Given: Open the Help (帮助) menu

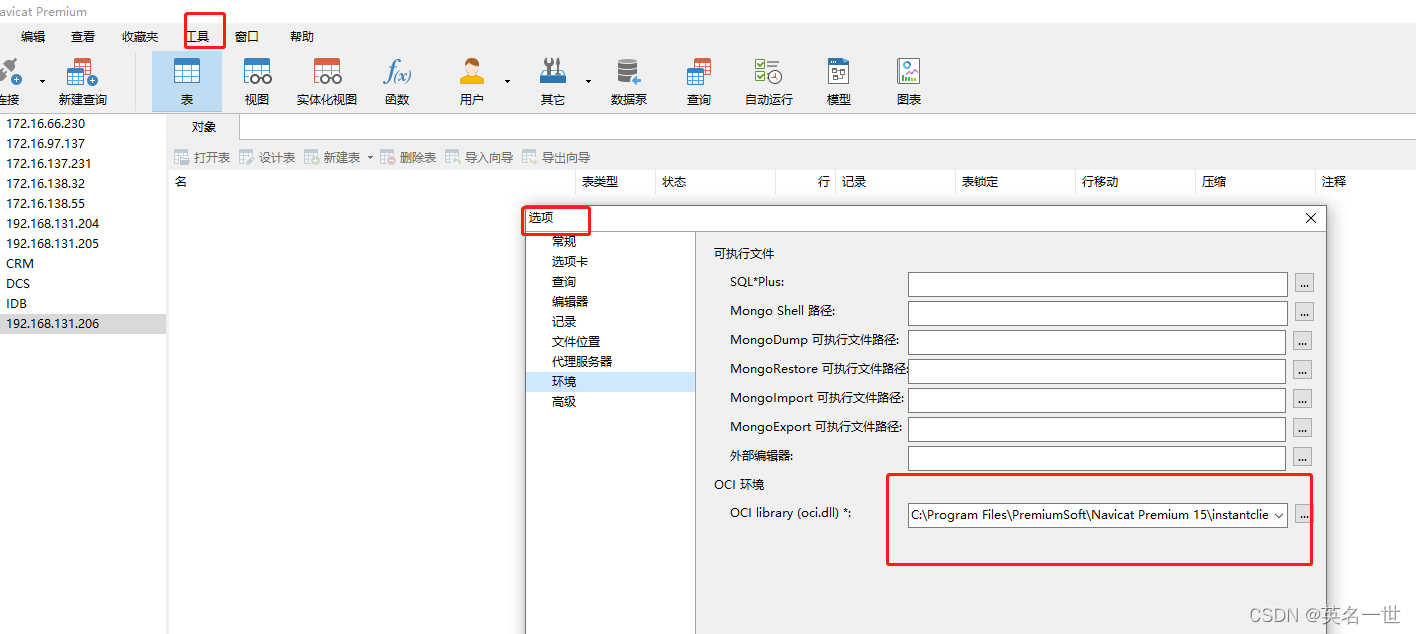Looking at the screenshot, I should (x=302, y=37).
